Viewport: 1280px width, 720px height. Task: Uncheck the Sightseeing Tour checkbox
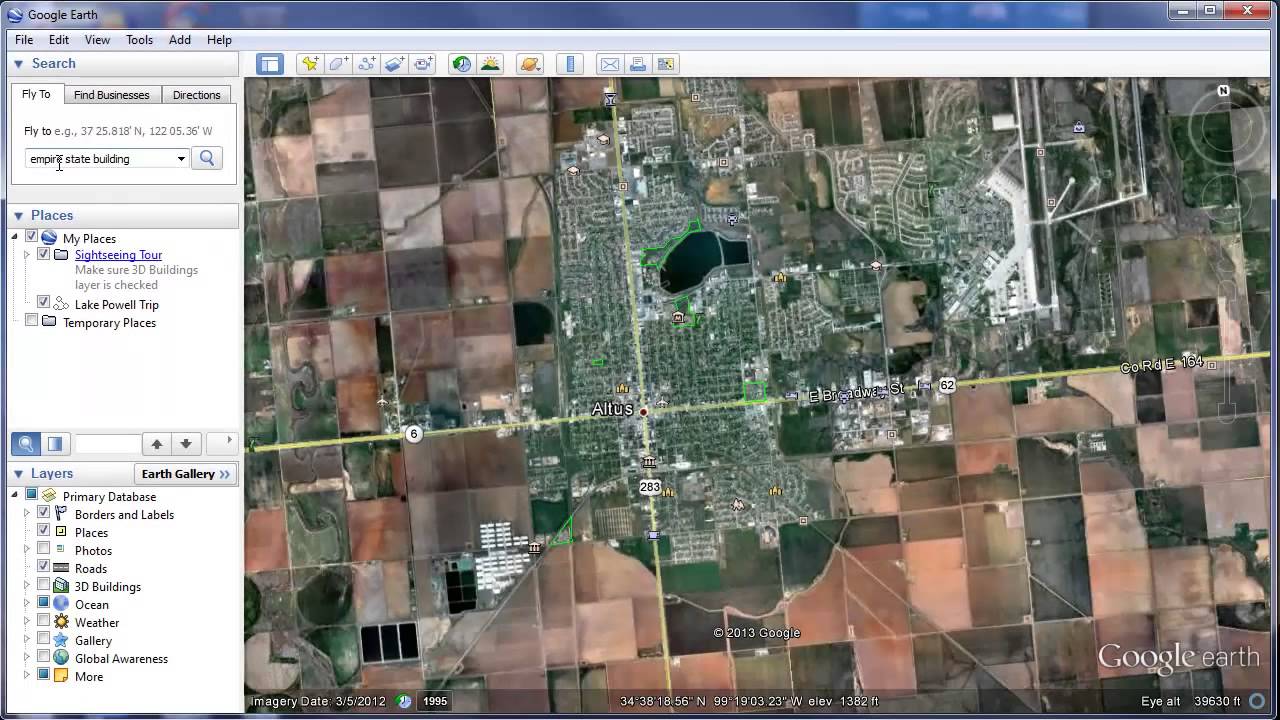pos(43,254)
